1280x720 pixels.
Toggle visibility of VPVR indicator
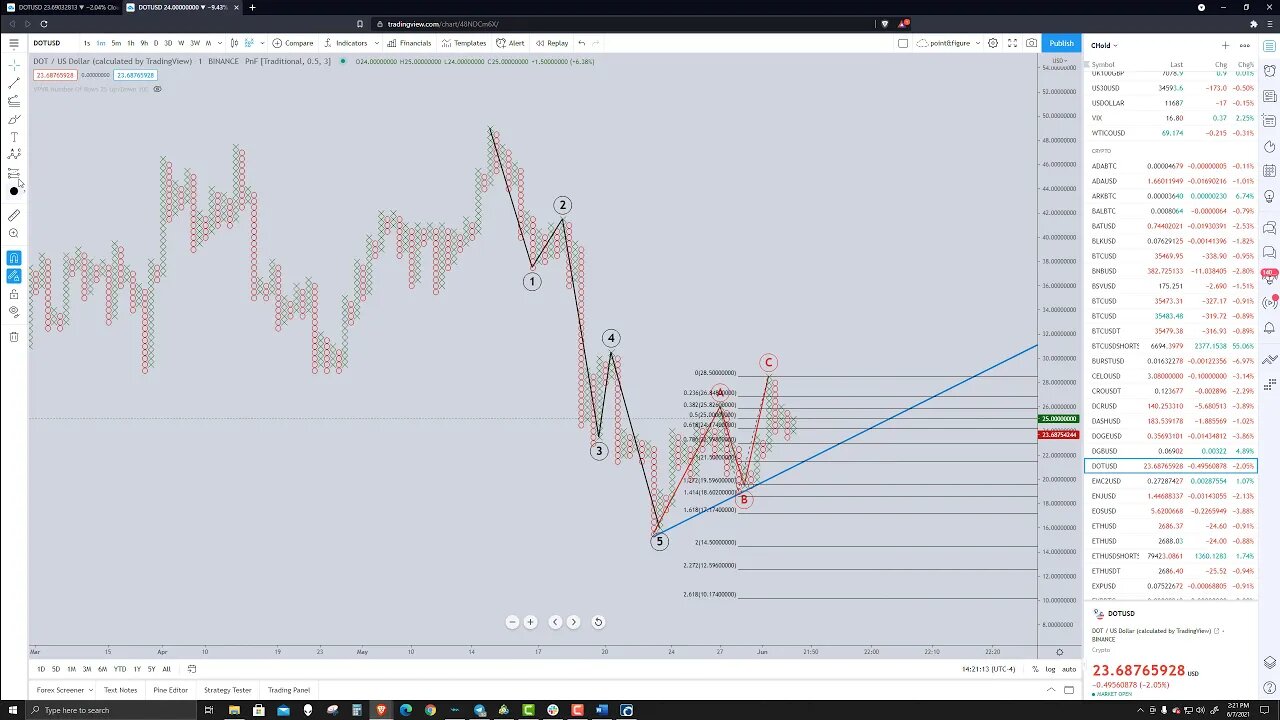point(157,89)
